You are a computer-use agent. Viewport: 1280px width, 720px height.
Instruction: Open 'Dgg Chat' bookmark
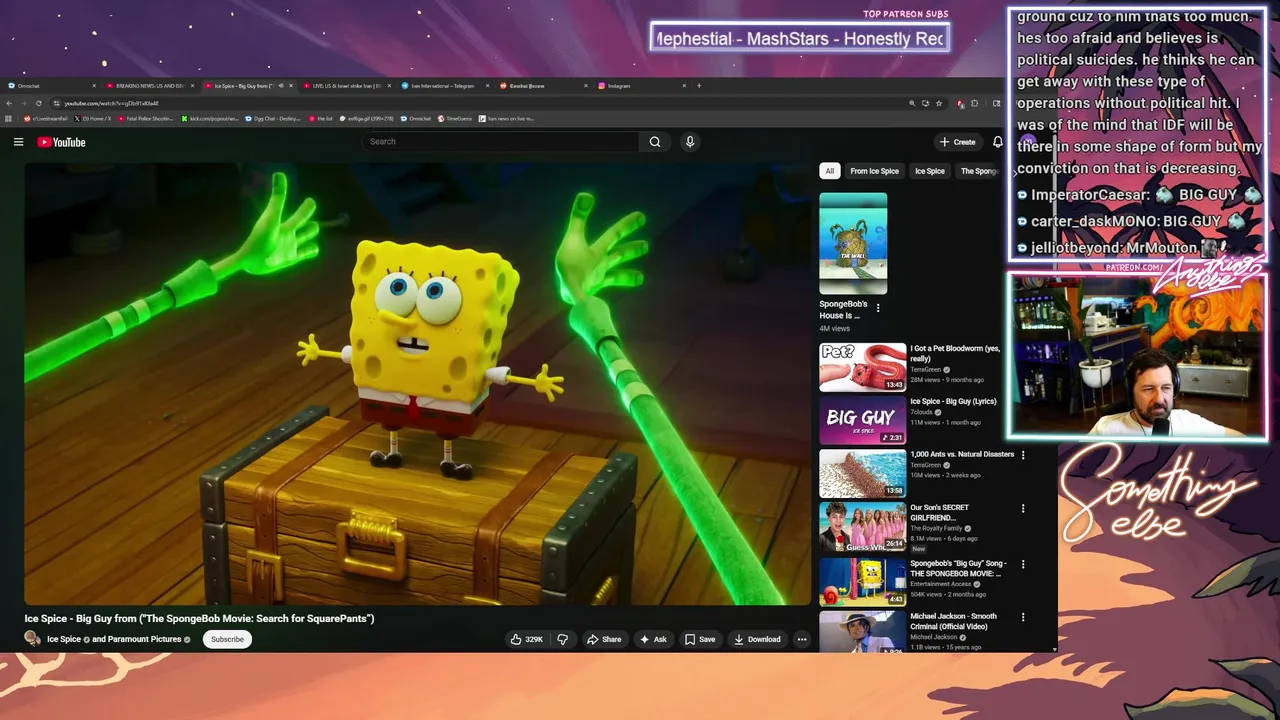coord(272,118)
